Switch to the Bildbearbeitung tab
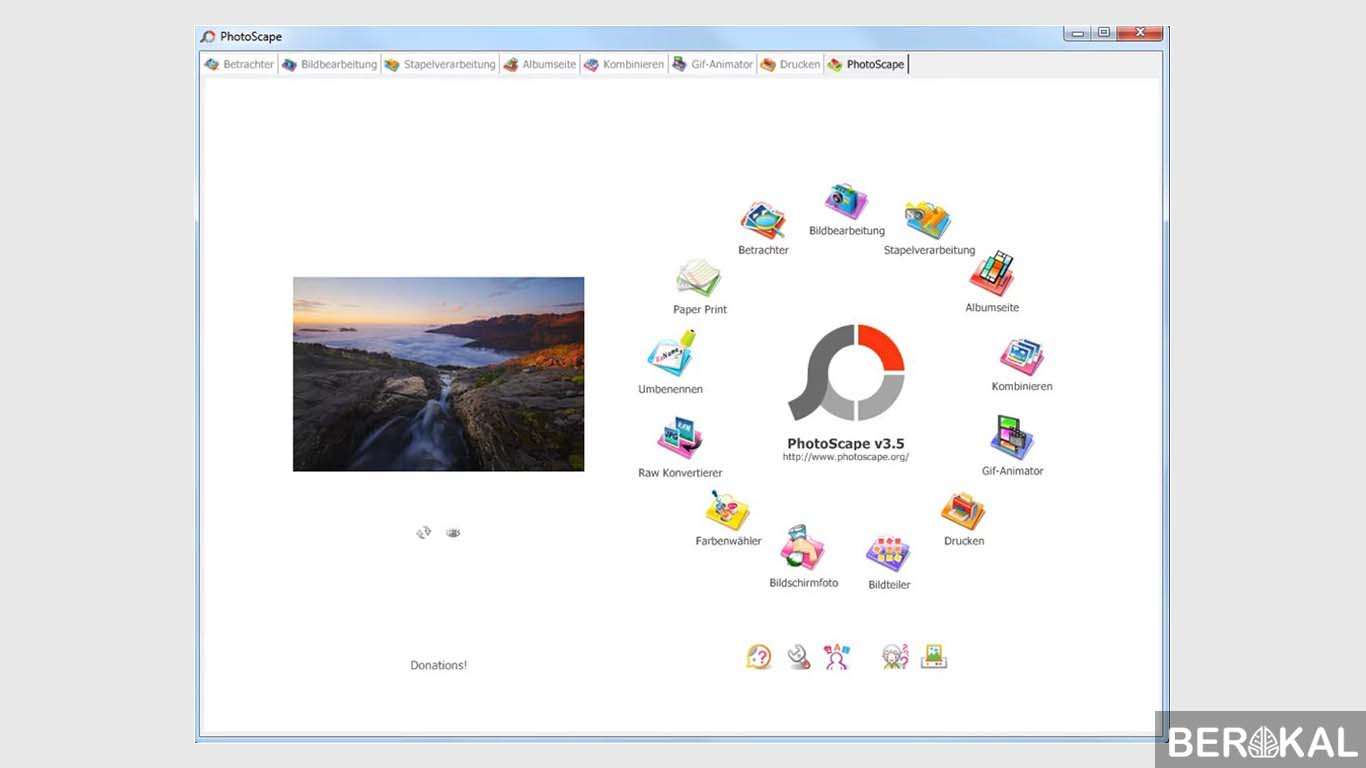The width and height of the screenshot is (1366, 768). 330,64
